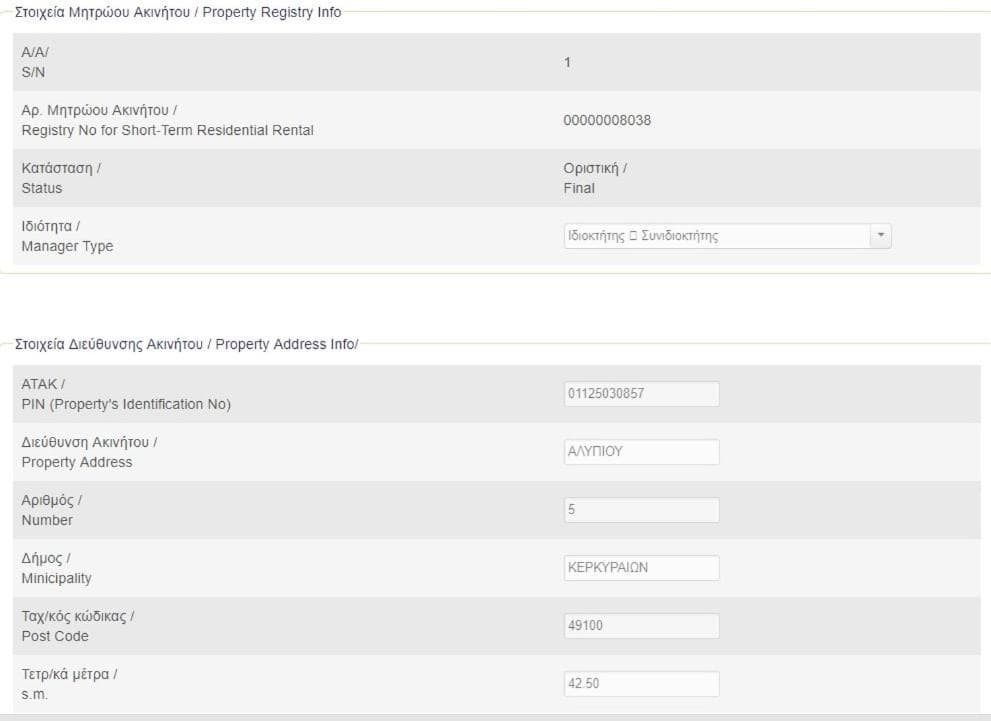Select the Property Address field ΑΛΥΠΙΟΥ
991x721 pixels.
(x=641, y=452)
